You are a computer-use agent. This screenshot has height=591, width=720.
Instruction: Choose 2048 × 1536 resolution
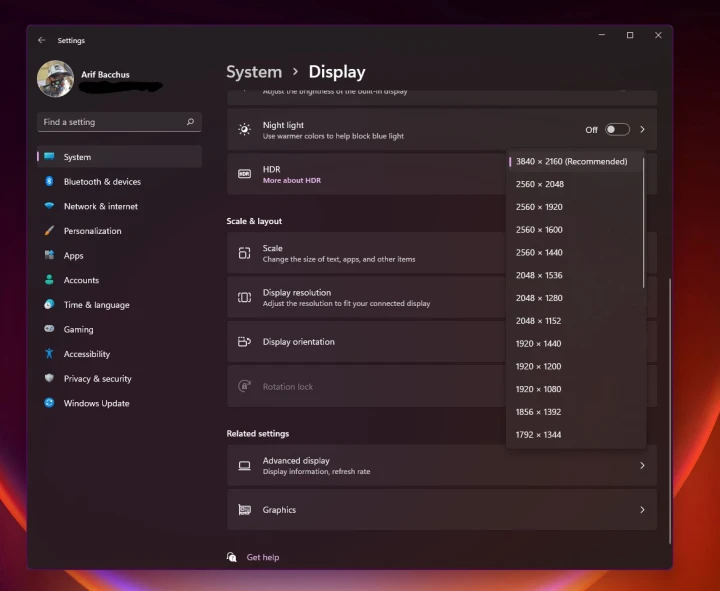click(x=575, y=276)
